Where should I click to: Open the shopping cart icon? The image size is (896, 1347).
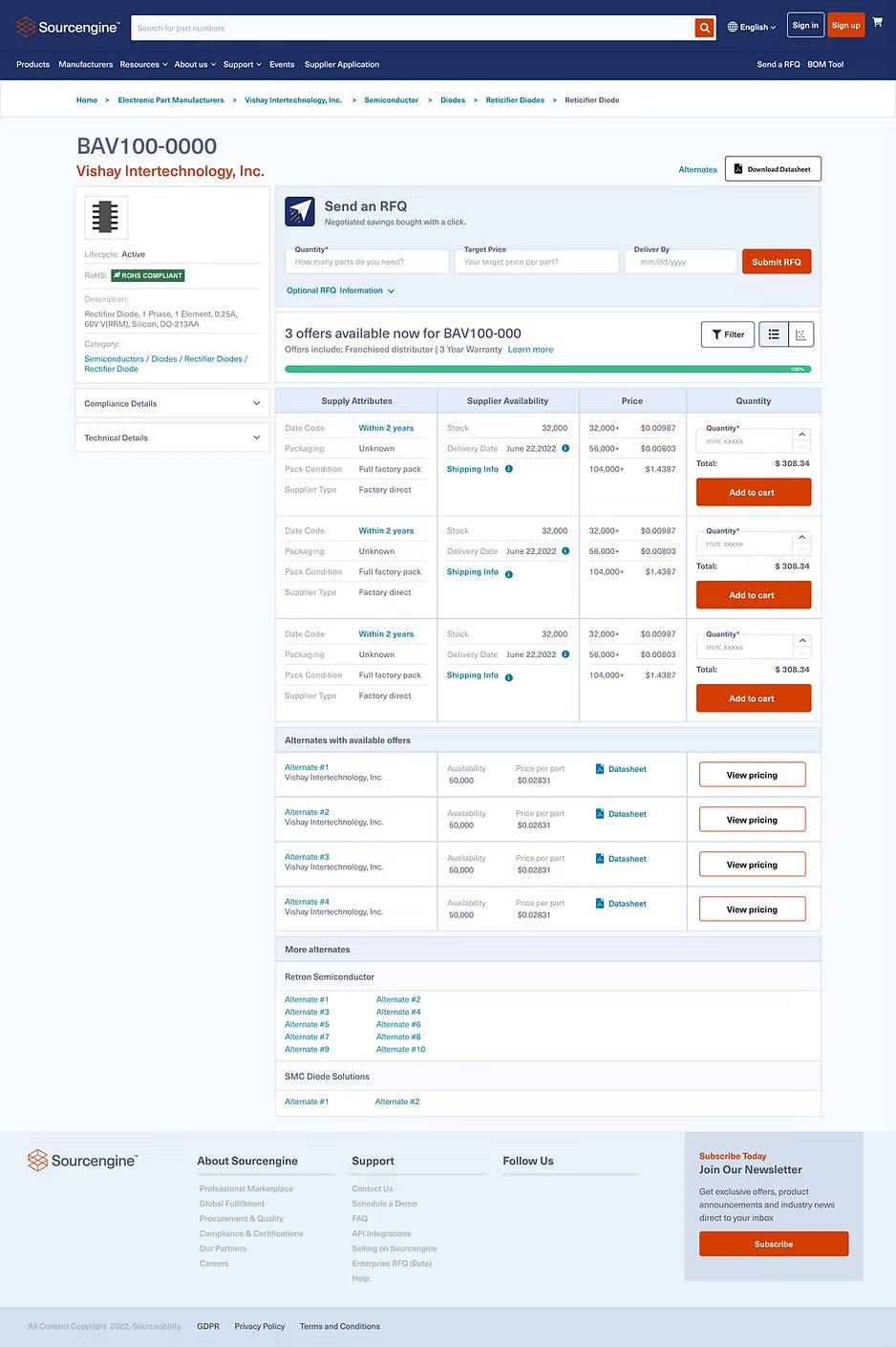pos(878,21)
